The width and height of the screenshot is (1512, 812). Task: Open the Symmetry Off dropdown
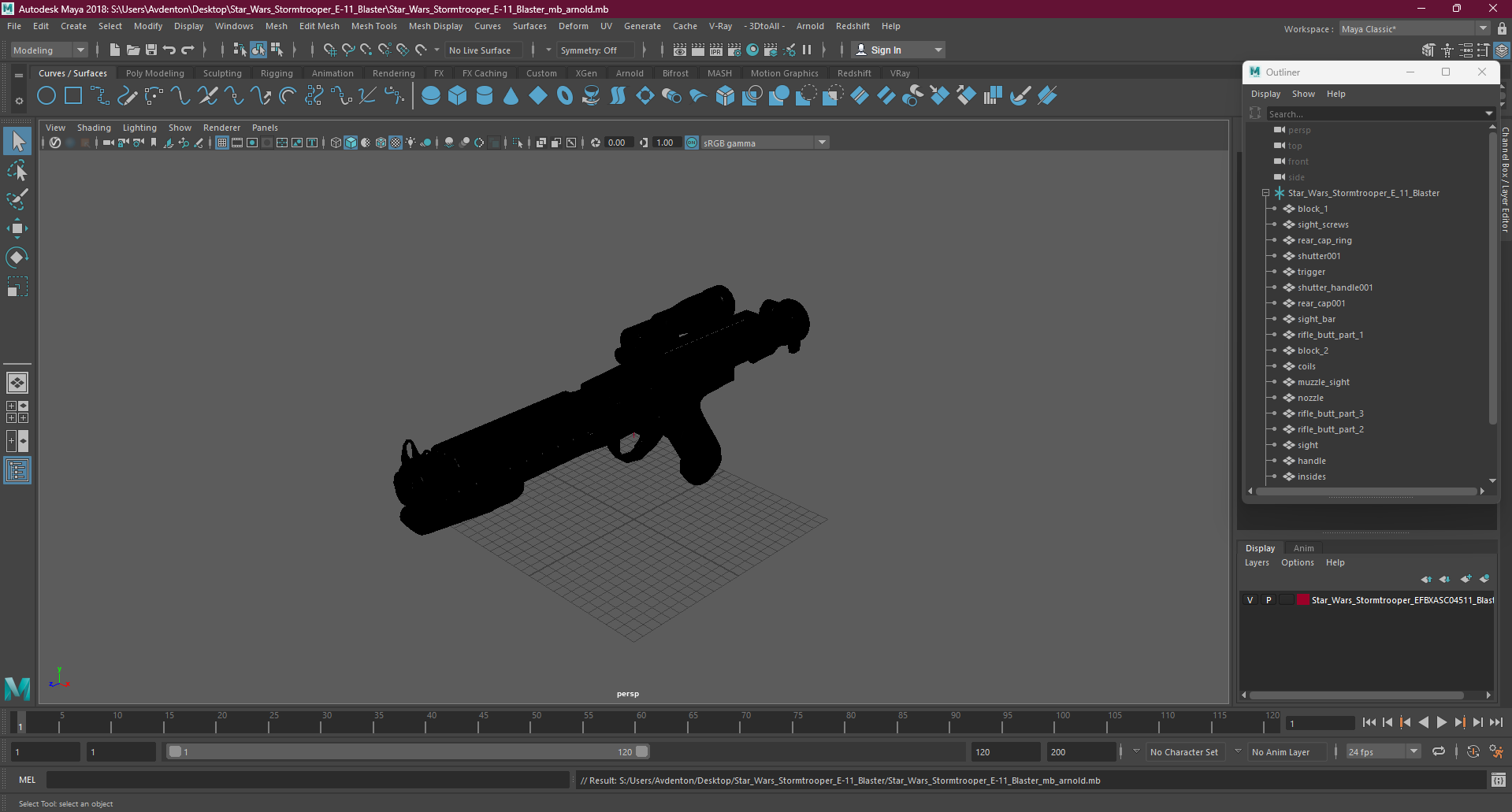(596, 50)
